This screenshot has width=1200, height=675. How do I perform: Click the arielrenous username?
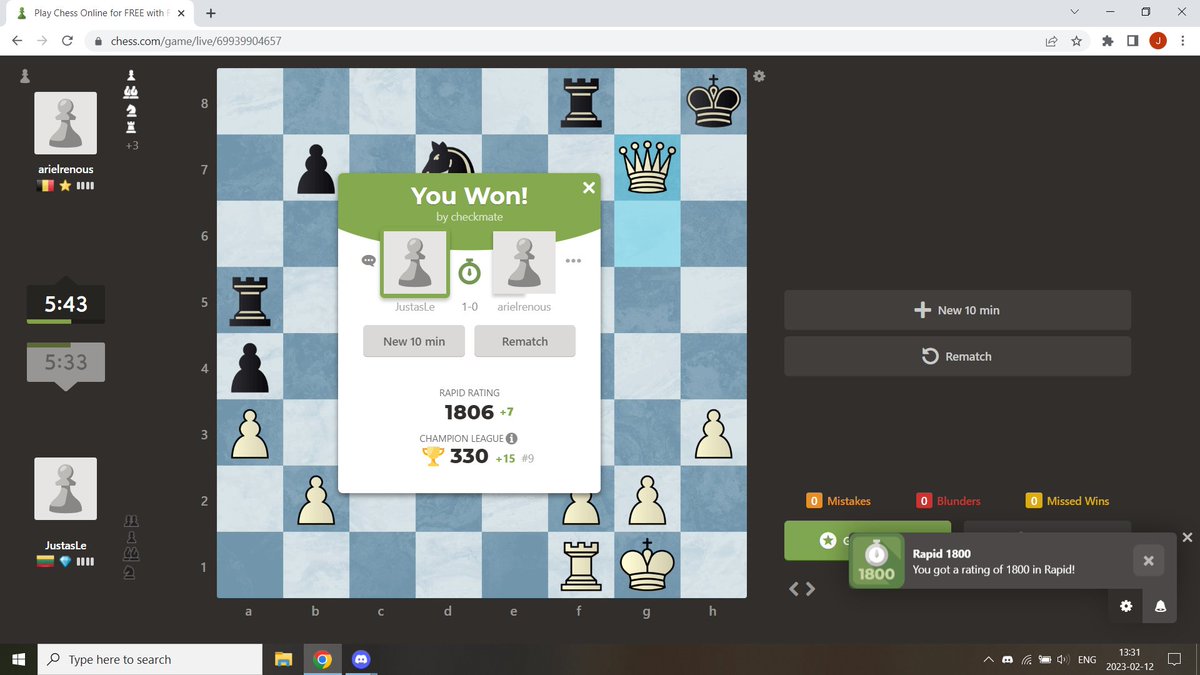pyautogui.click(x=66, y=169)
